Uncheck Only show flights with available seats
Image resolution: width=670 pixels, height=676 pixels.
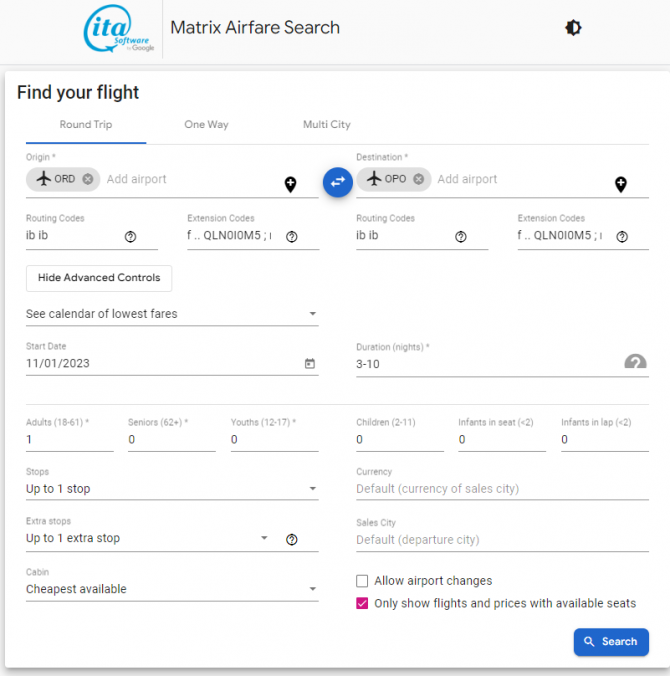362,603
